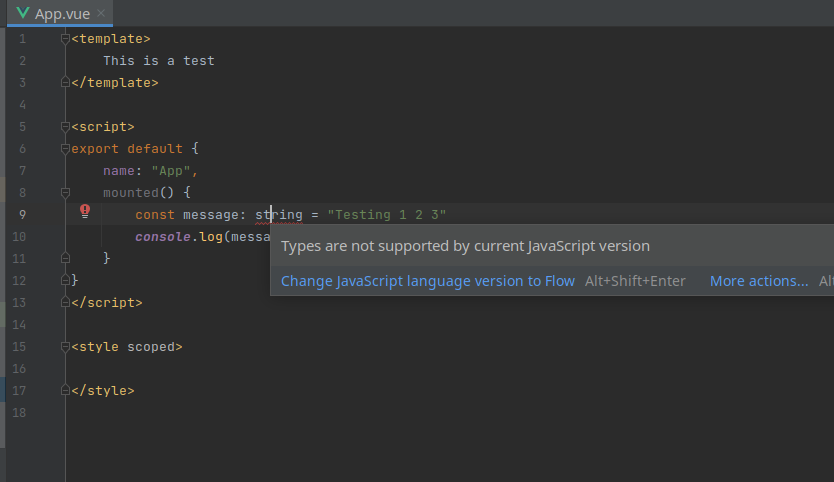The height and width of the screenshot is (482, 834).
Task: Click the fold end marker on line 12
Action: tap(66, 280)
